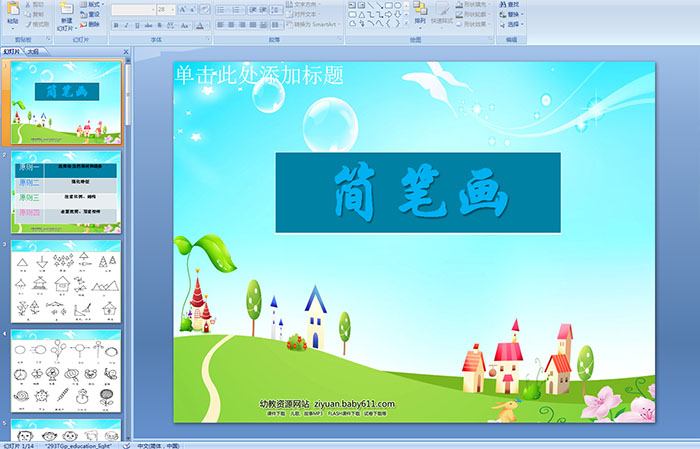
Task: Increase the paragraph indent level
Action: click(263, 10)
